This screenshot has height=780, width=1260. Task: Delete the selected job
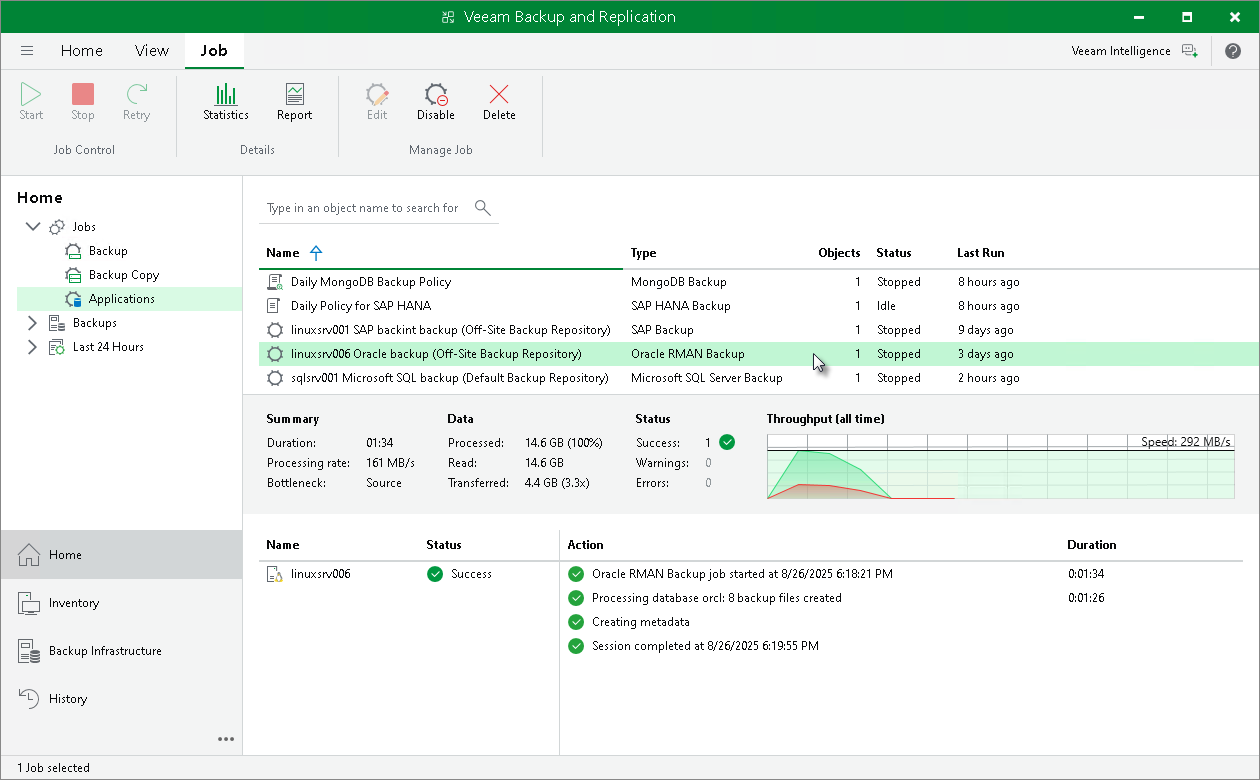tap(499, 102)
